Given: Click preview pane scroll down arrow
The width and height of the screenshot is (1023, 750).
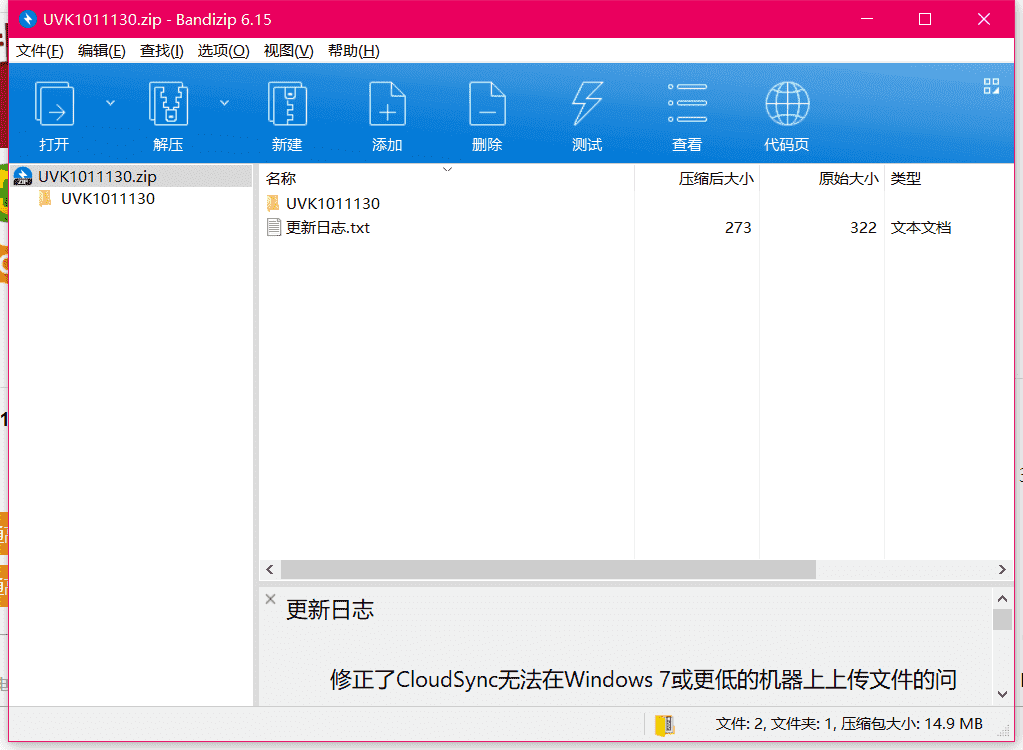Looking at the screenshot, I should tap(1002, 695).
